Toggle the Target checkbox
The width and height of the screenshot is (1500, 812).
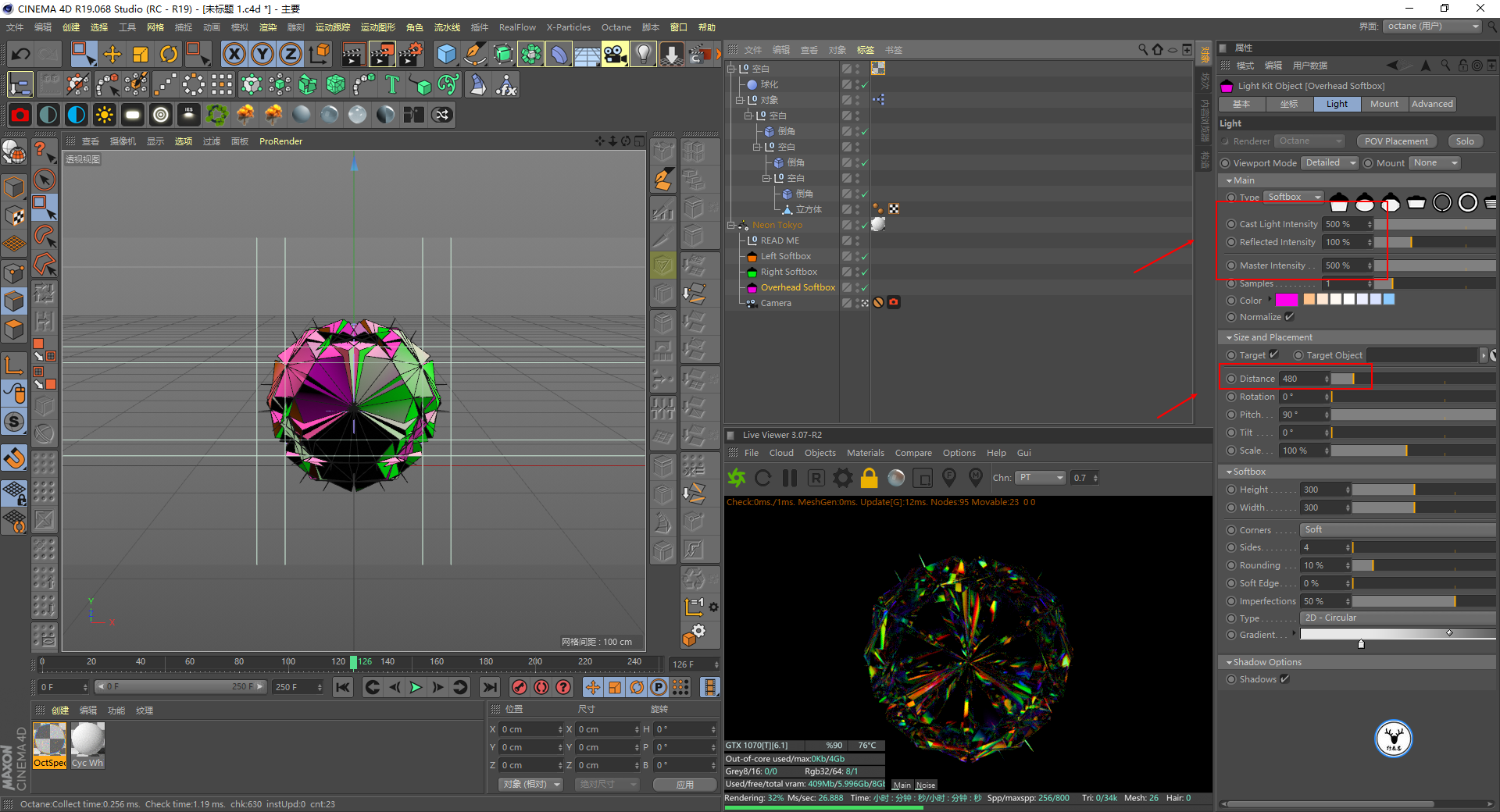(1273, 354)
